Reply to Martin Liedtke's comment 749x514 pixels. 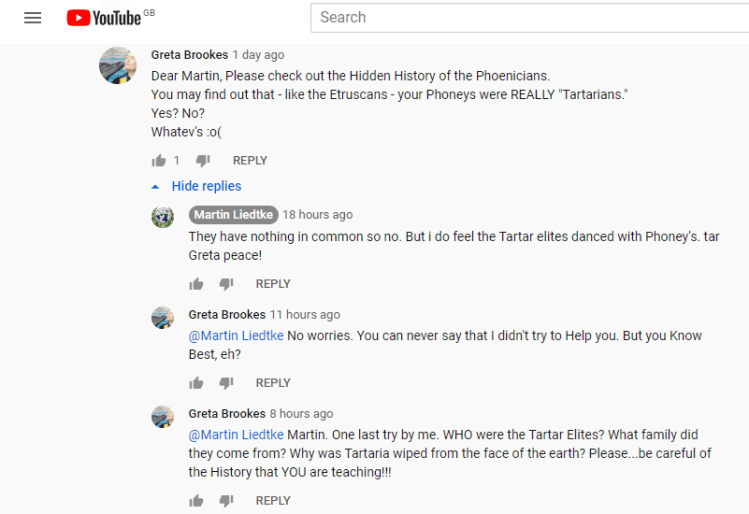(273, 284)
